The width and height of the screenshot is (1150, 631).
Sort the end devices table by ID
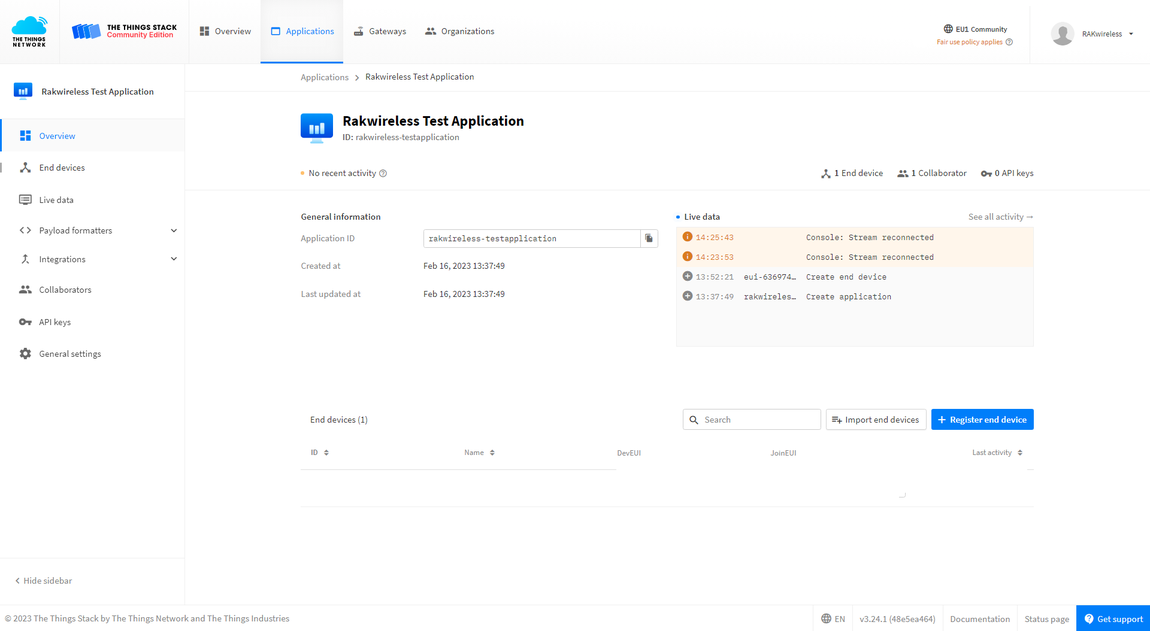[320, 453]
